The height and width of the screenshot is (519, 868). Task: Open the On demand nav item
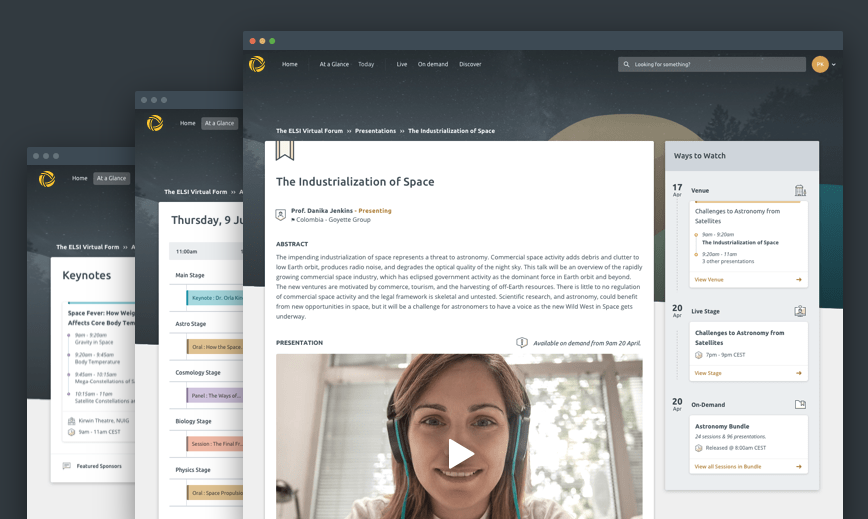coord(433,64)
